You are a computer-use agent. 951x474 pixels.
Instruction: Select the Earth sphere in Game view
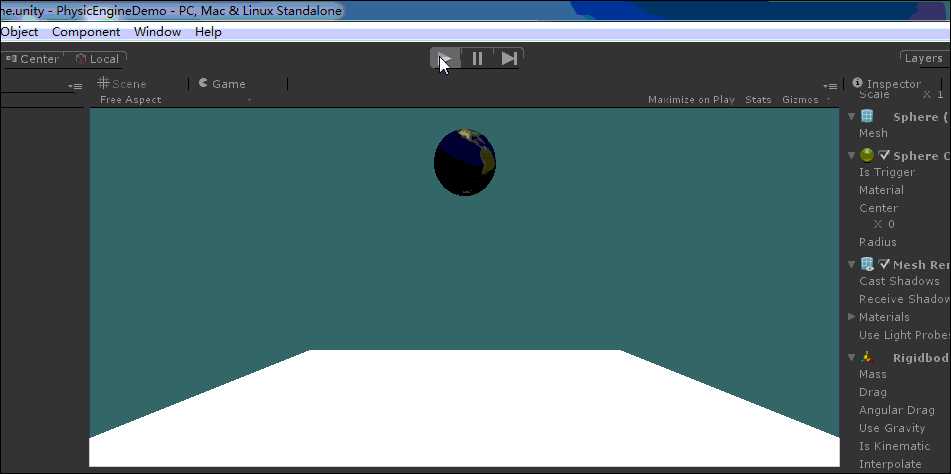point(465,162)
